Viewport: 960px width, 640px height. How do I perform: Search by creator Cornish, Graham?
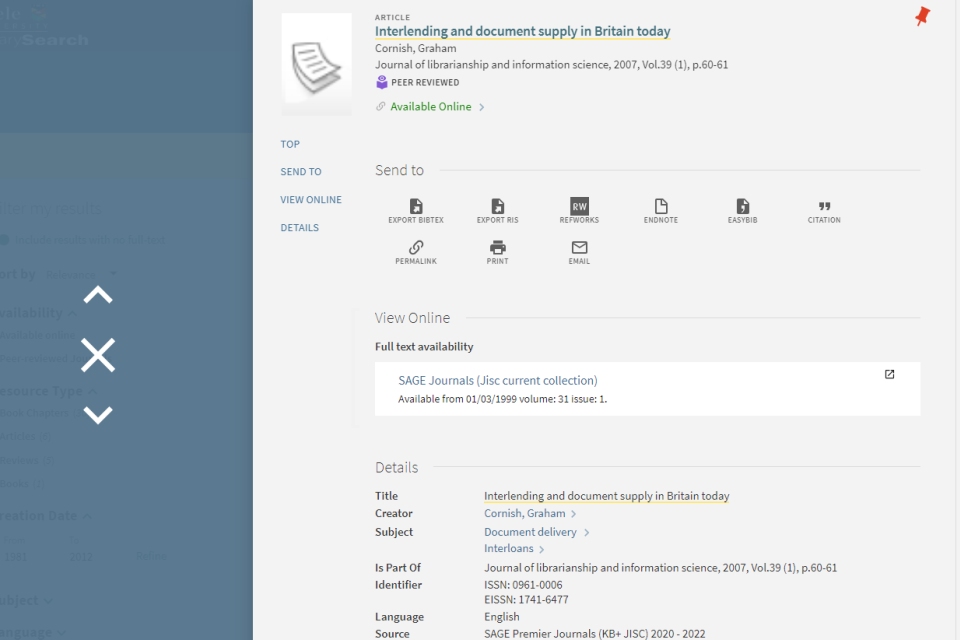(524, 513)
